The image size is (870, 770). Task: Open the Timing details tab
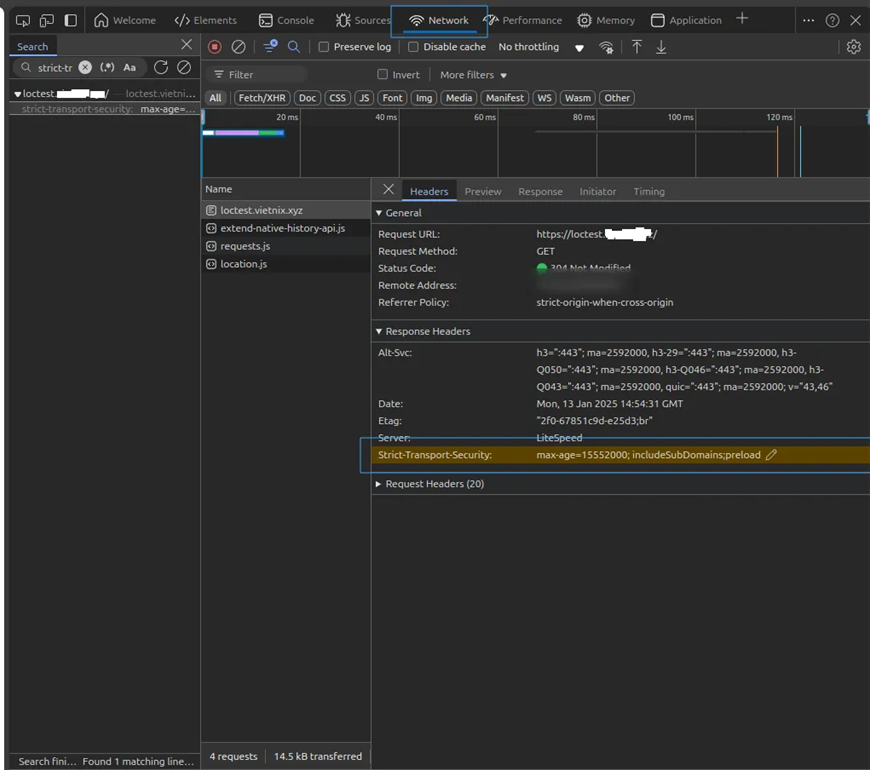(x=649, y=191)
